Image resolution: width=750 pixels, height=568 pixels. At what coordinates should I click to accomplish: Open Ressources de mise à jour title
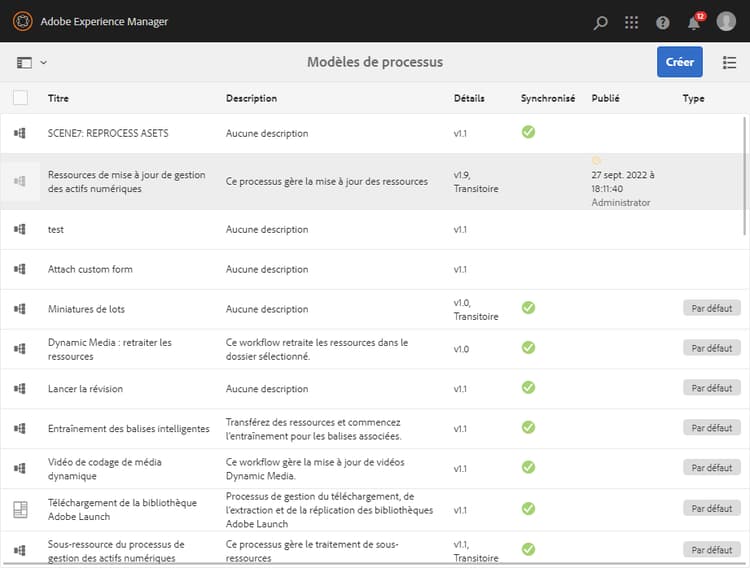point(127,181)
